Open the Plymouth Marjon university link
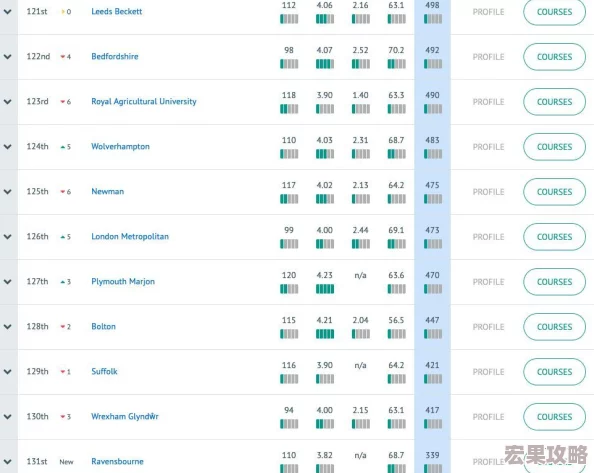The image size is (594, 473). click(x=123, y=281)
